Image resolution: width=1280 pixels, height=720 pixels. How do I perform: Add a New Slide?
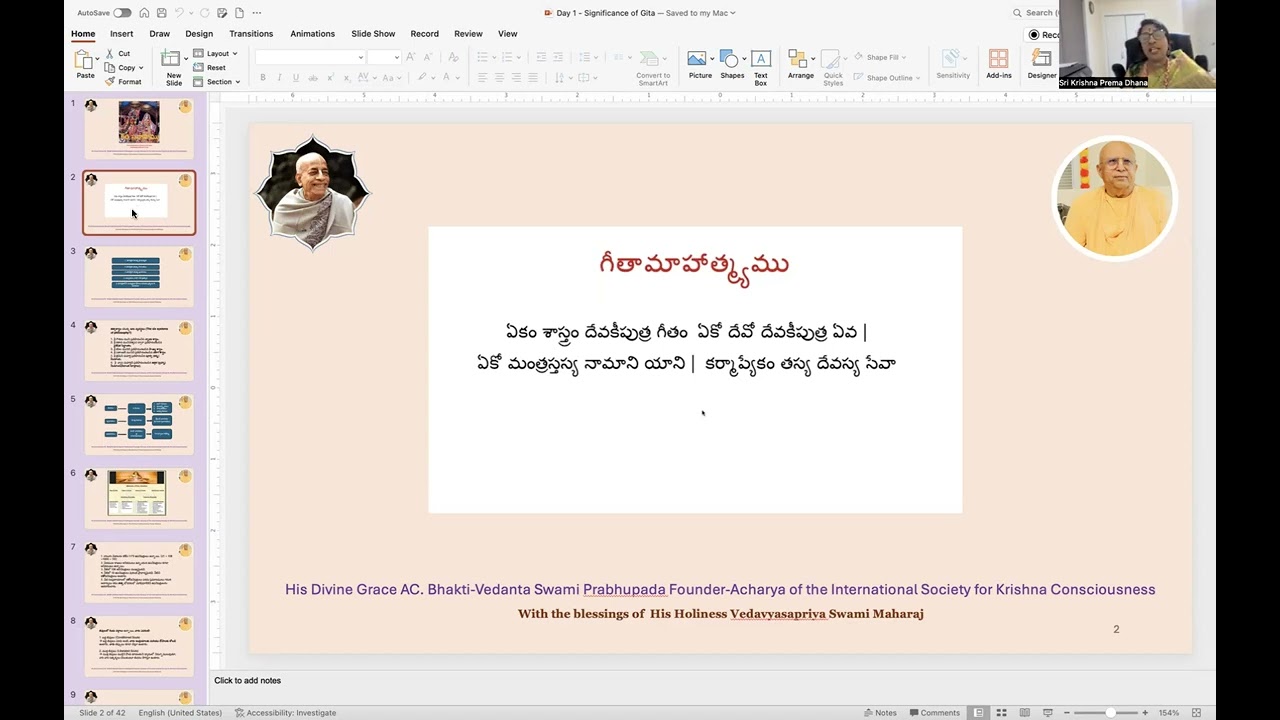point(173,66)
